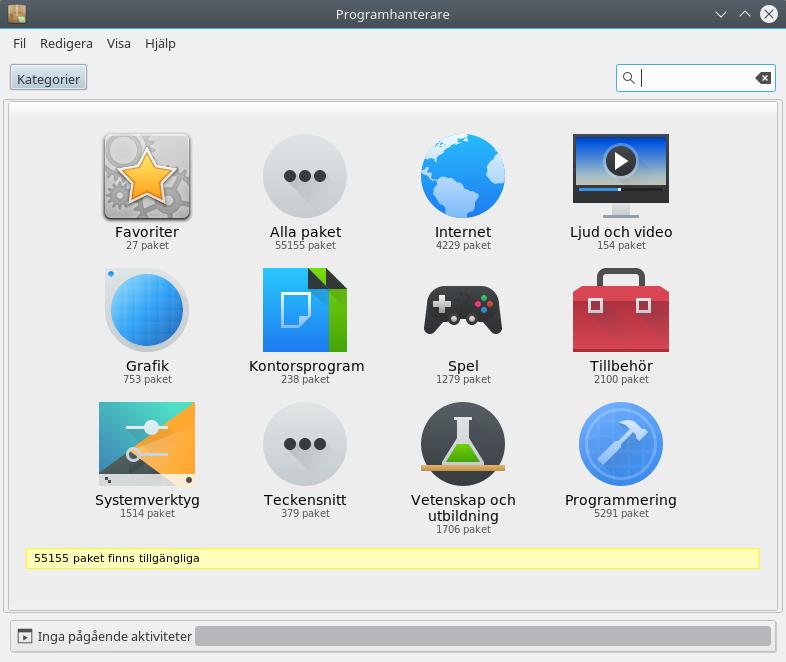This screenshot has height=662, width=786.
Task: Open the Favoriter star category icon
Action: click(147, 176)
